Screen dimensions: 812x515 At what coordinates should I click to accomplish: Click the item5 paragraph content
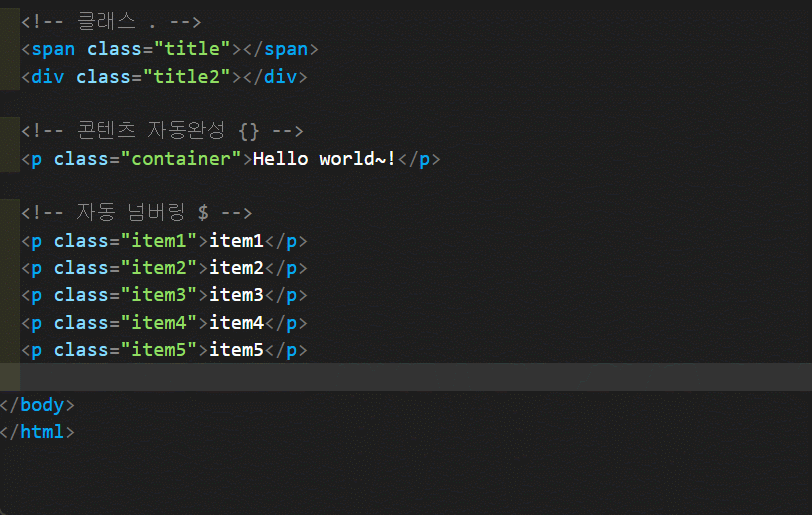[236, 350]
